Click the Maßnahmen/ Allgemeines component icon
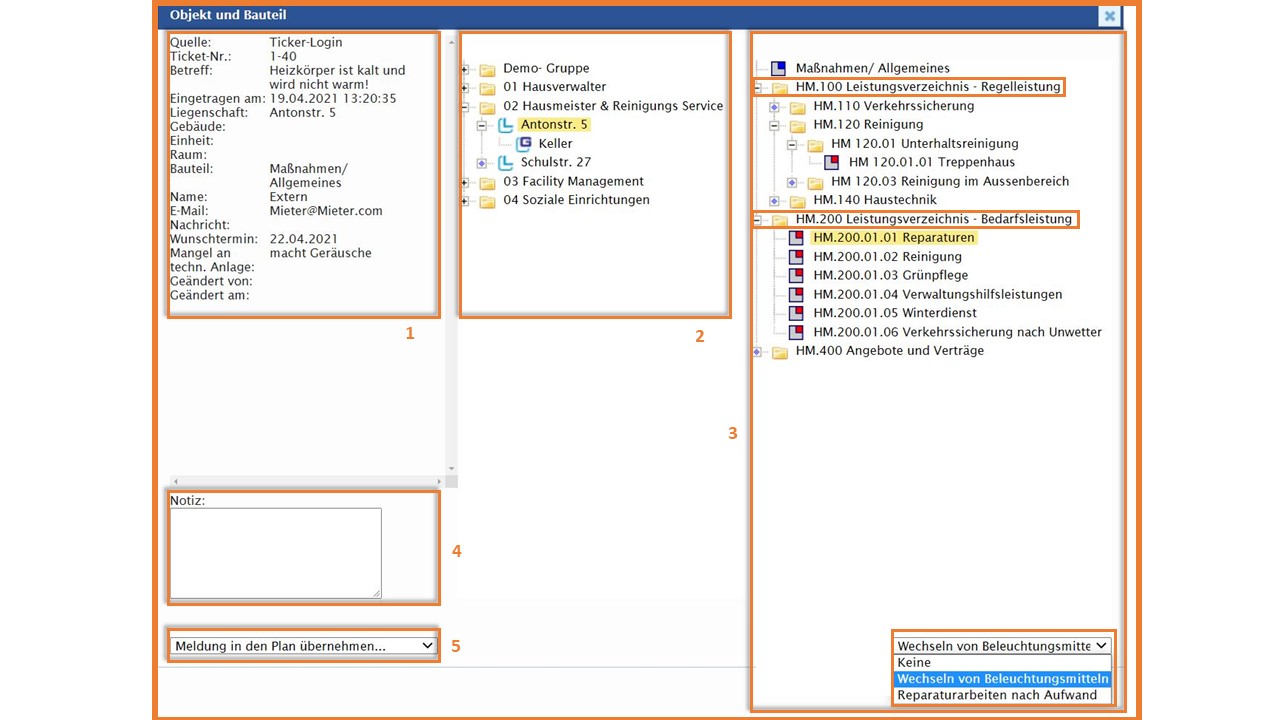The width and height of the screenshot is (1280, 720). tap(778, 68)
